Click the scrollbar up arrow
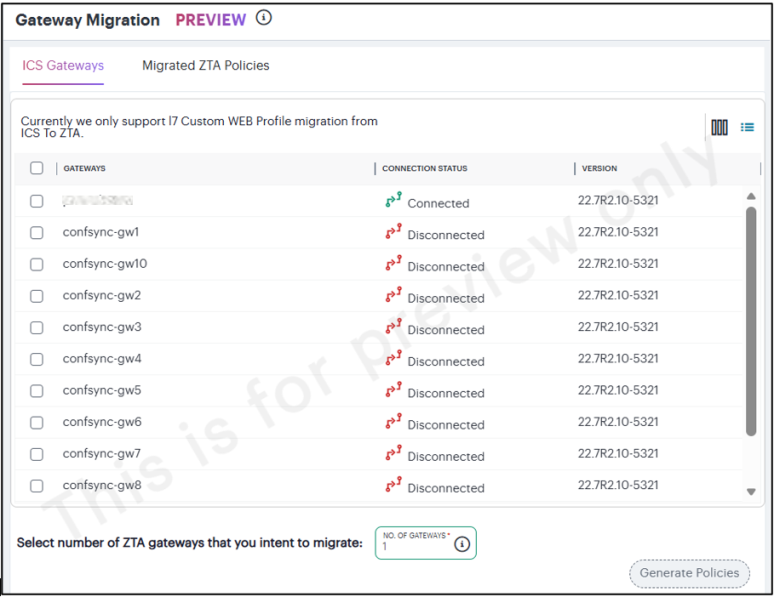 click(x=751, y=196)
